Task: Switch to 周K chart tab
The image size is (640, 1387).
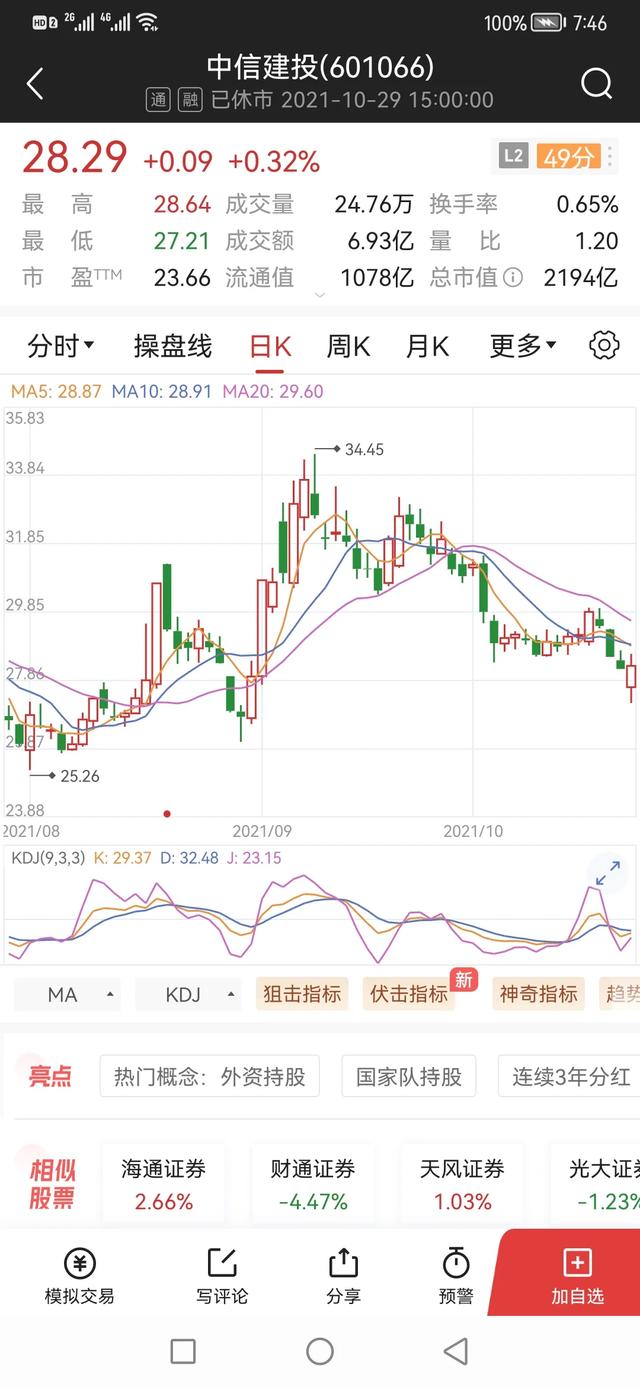Action: coord(348,346)
